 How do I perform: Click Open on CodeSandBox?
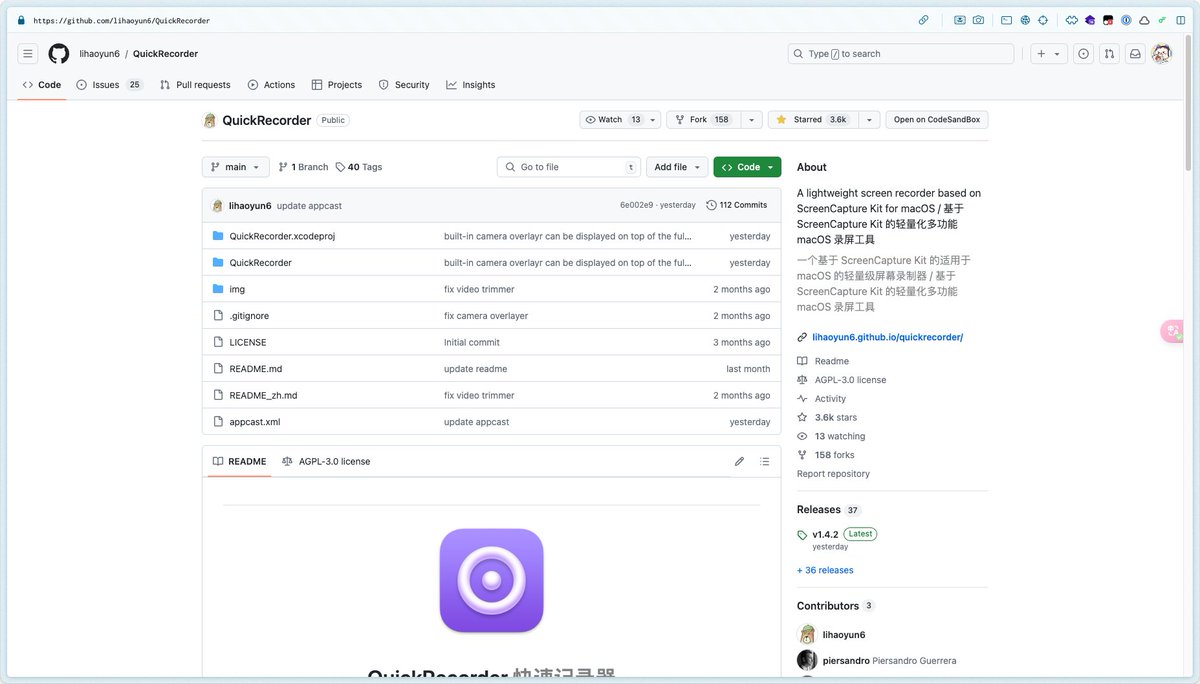[937, 118]
